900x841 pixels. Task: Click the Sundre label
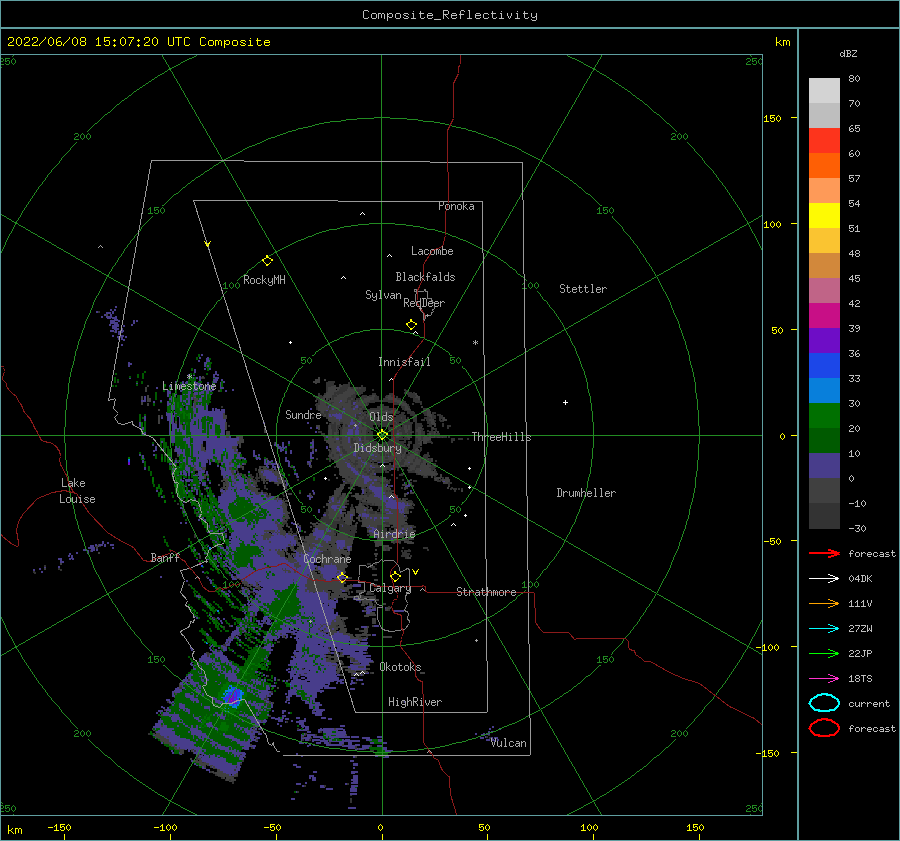tap(303, 415)
